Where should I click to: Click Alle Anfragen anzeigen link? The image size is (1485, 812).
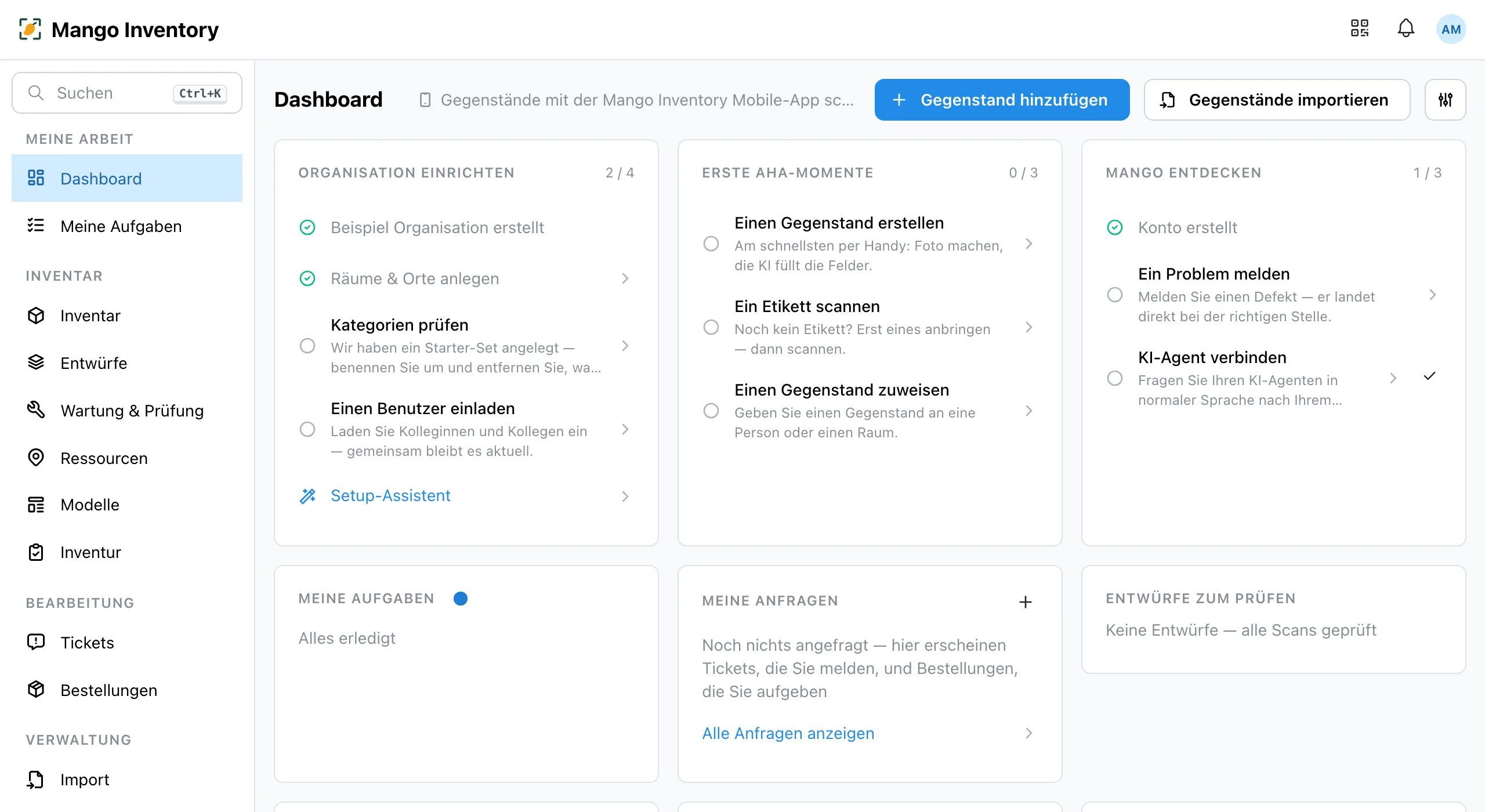tap(788, 734)
